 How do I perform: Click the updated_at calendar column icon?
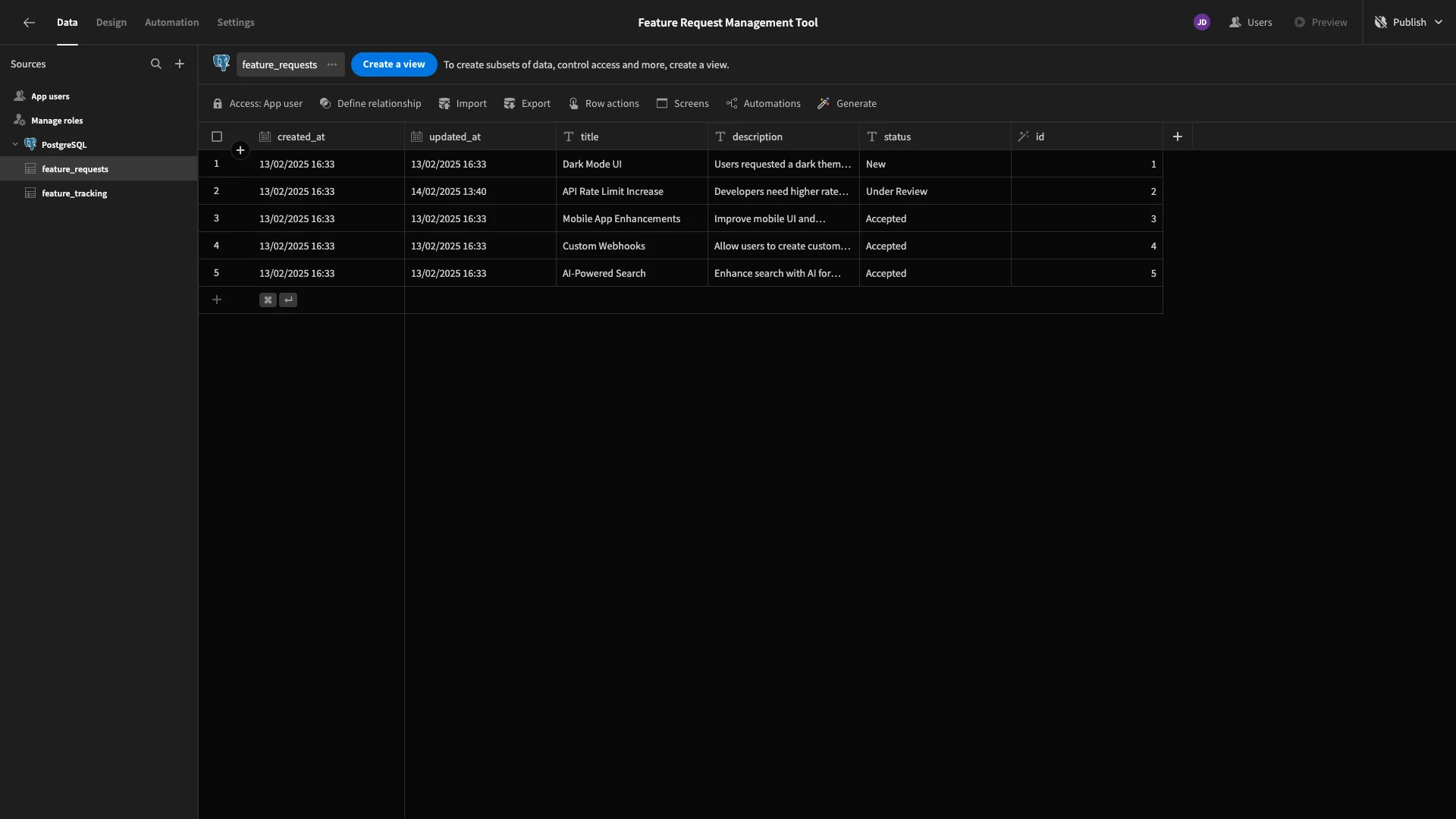[417, 136]
